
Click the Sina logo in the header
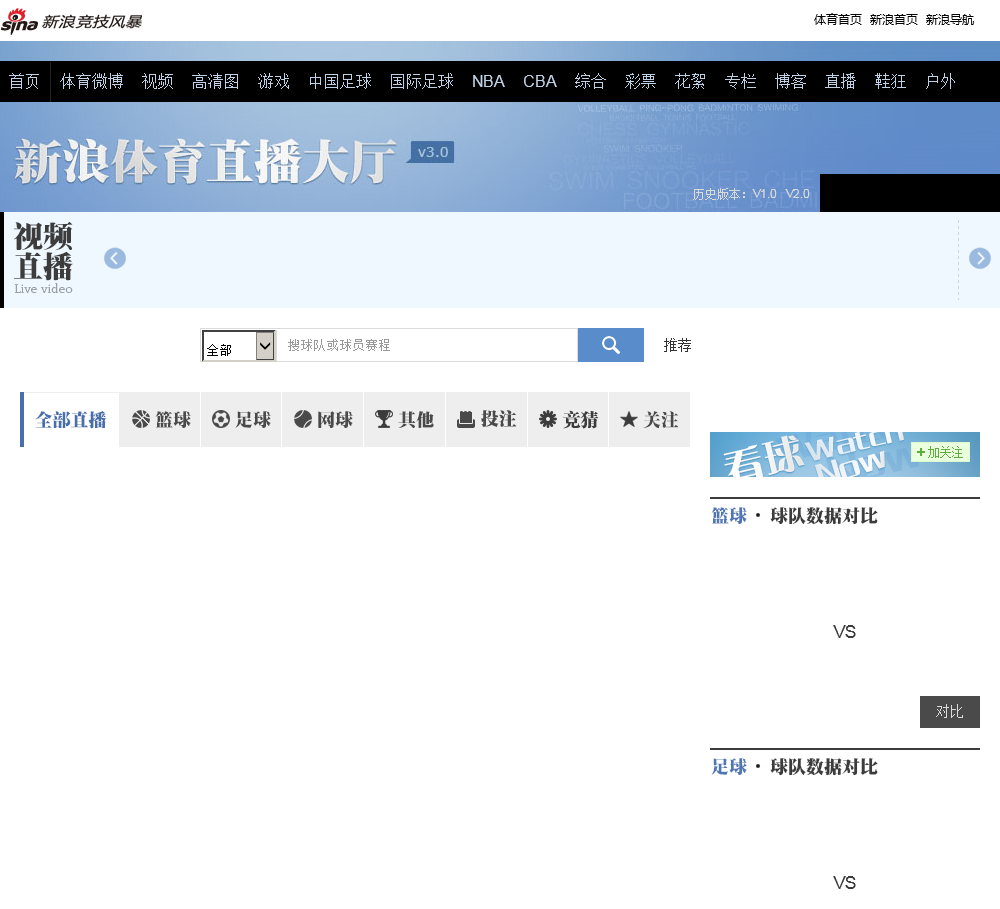(20, 21)
